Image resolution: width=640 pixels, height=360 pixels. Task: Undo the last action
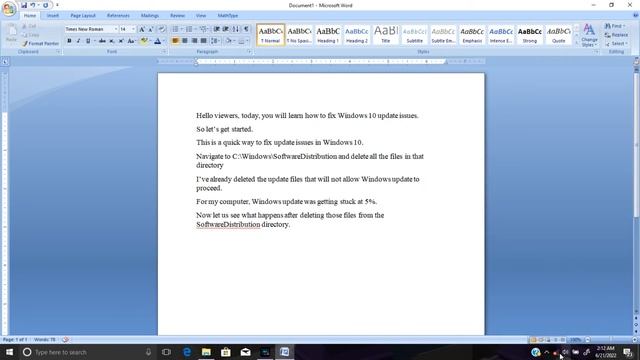tap(33, 5)
